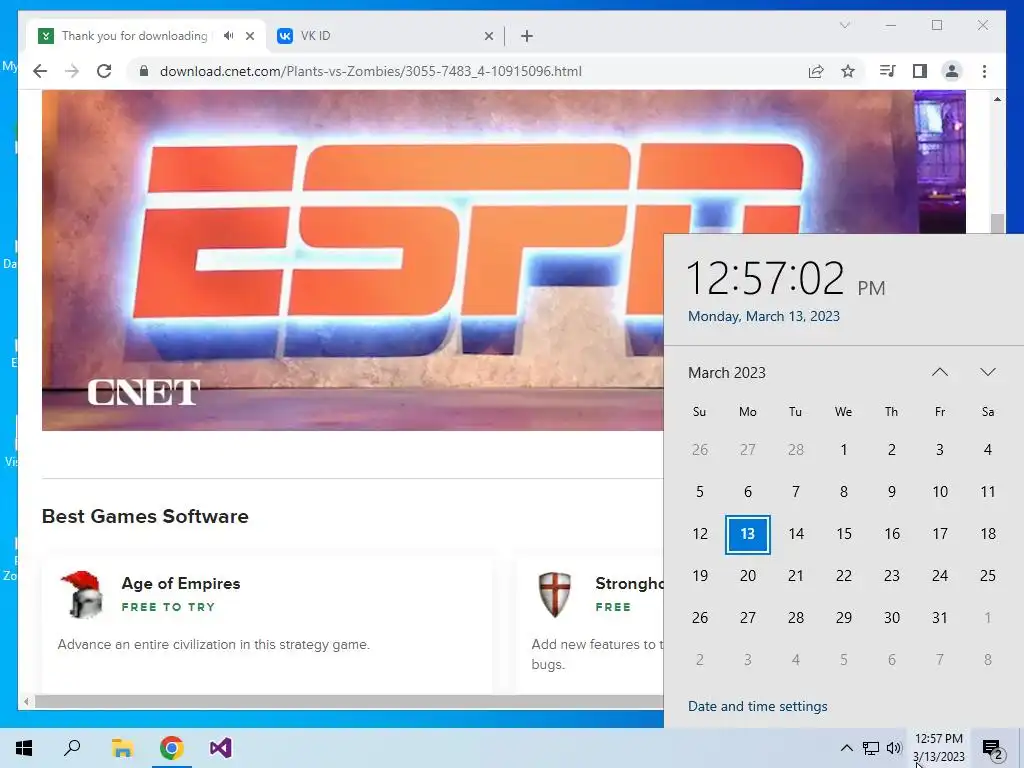Pick March 22 in the calendar

844,576
